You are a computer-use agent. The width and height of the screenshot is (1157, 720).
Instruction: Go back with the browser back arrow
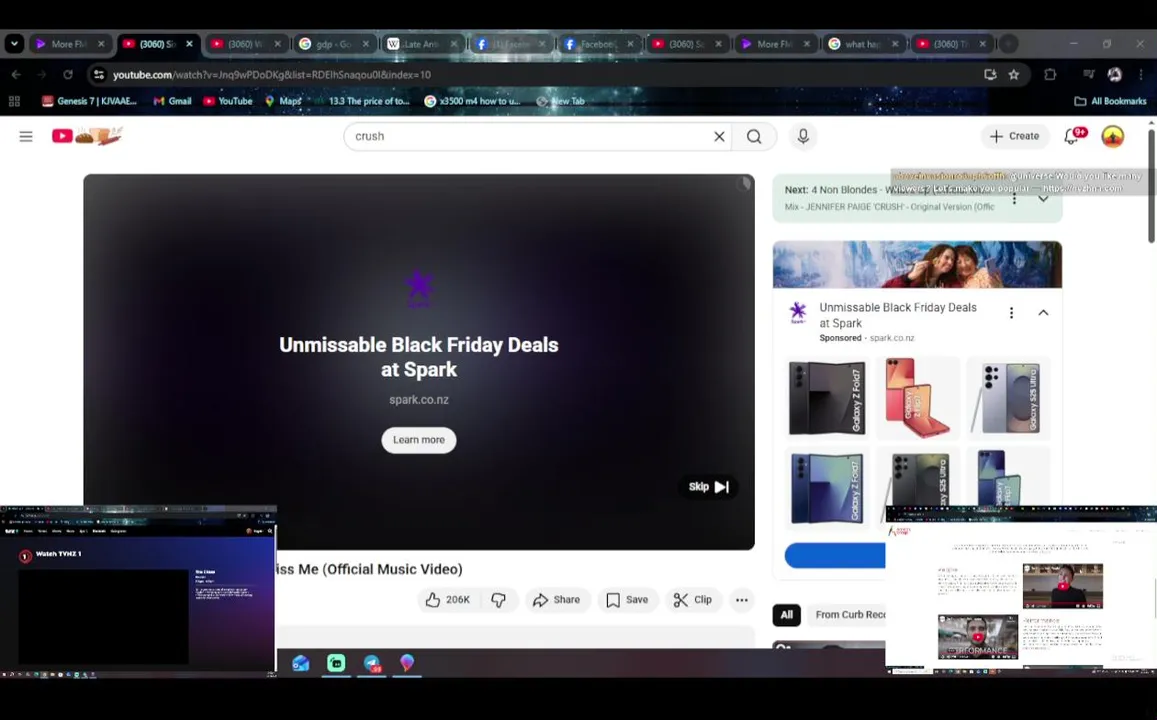click(x=16, y=75)
